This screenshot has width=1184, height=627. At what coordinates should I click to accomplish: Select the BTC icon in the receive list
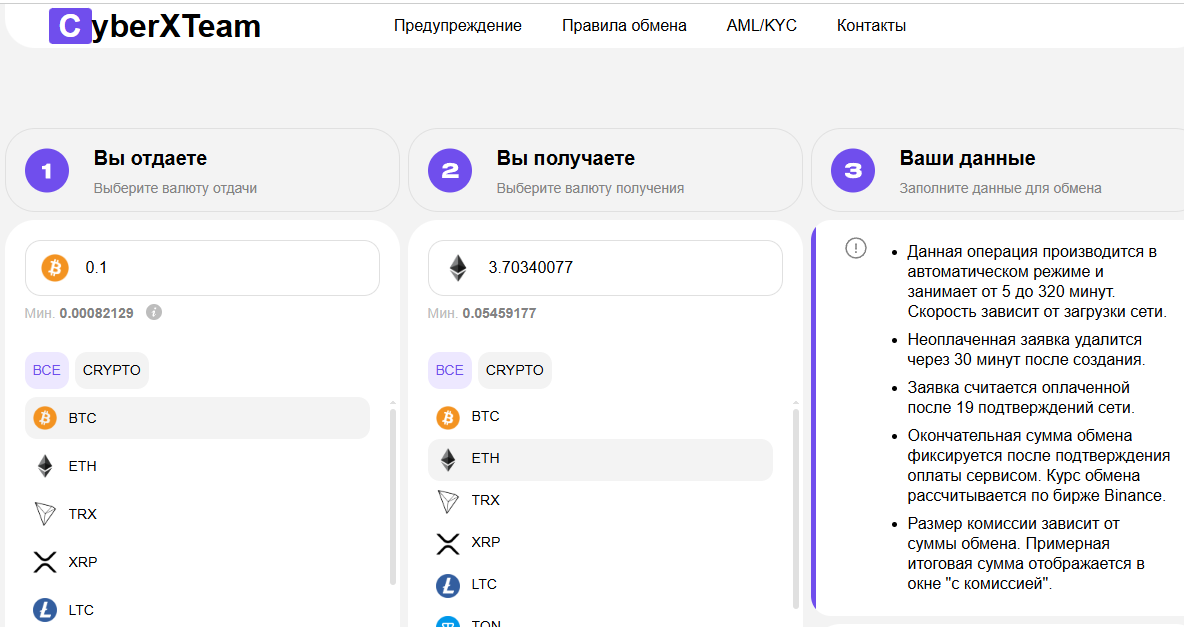click(x=448, y=417)
